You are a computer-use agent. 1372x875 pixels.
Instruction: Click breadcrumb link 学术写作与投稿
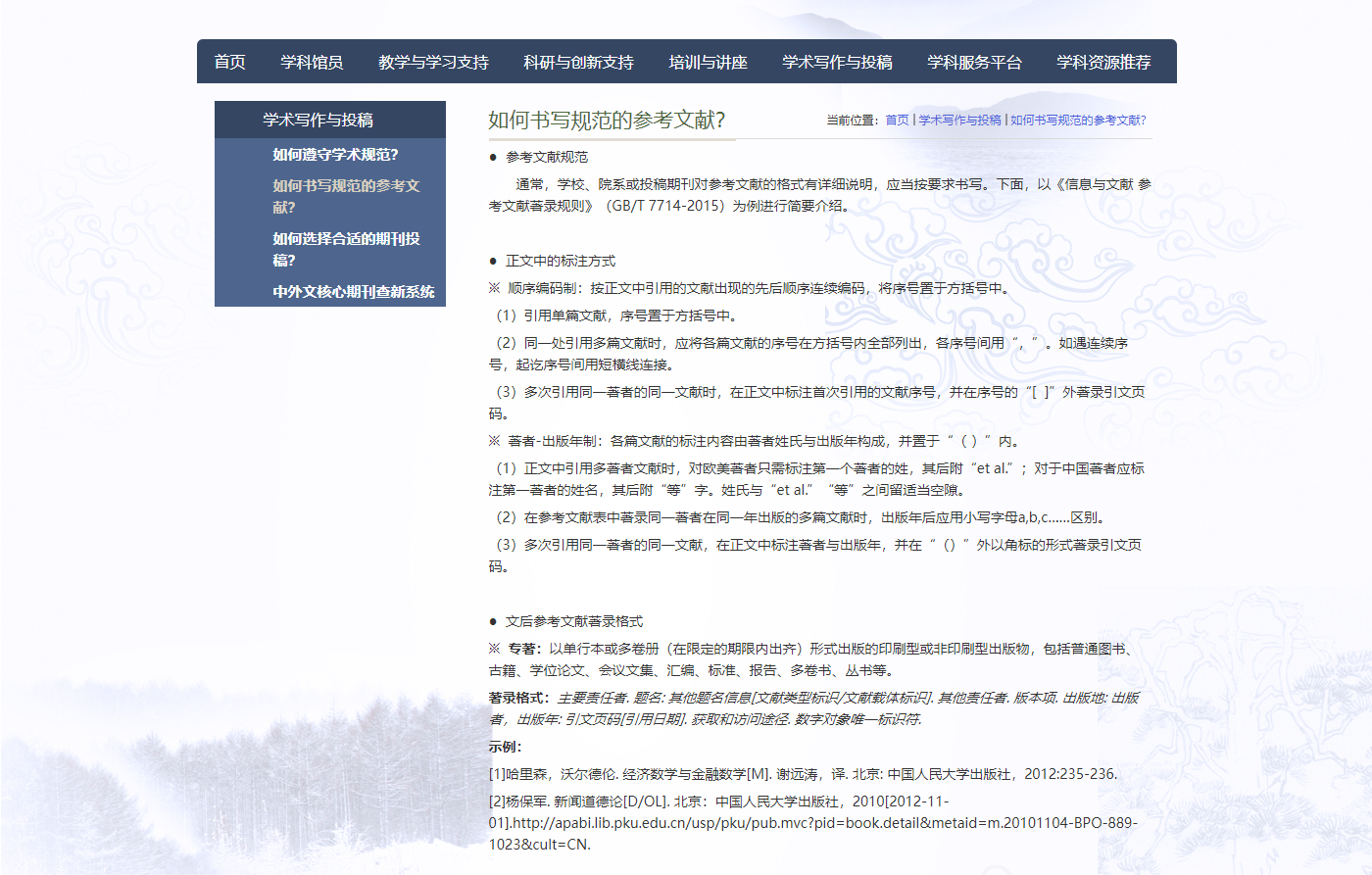coord(959,120)
